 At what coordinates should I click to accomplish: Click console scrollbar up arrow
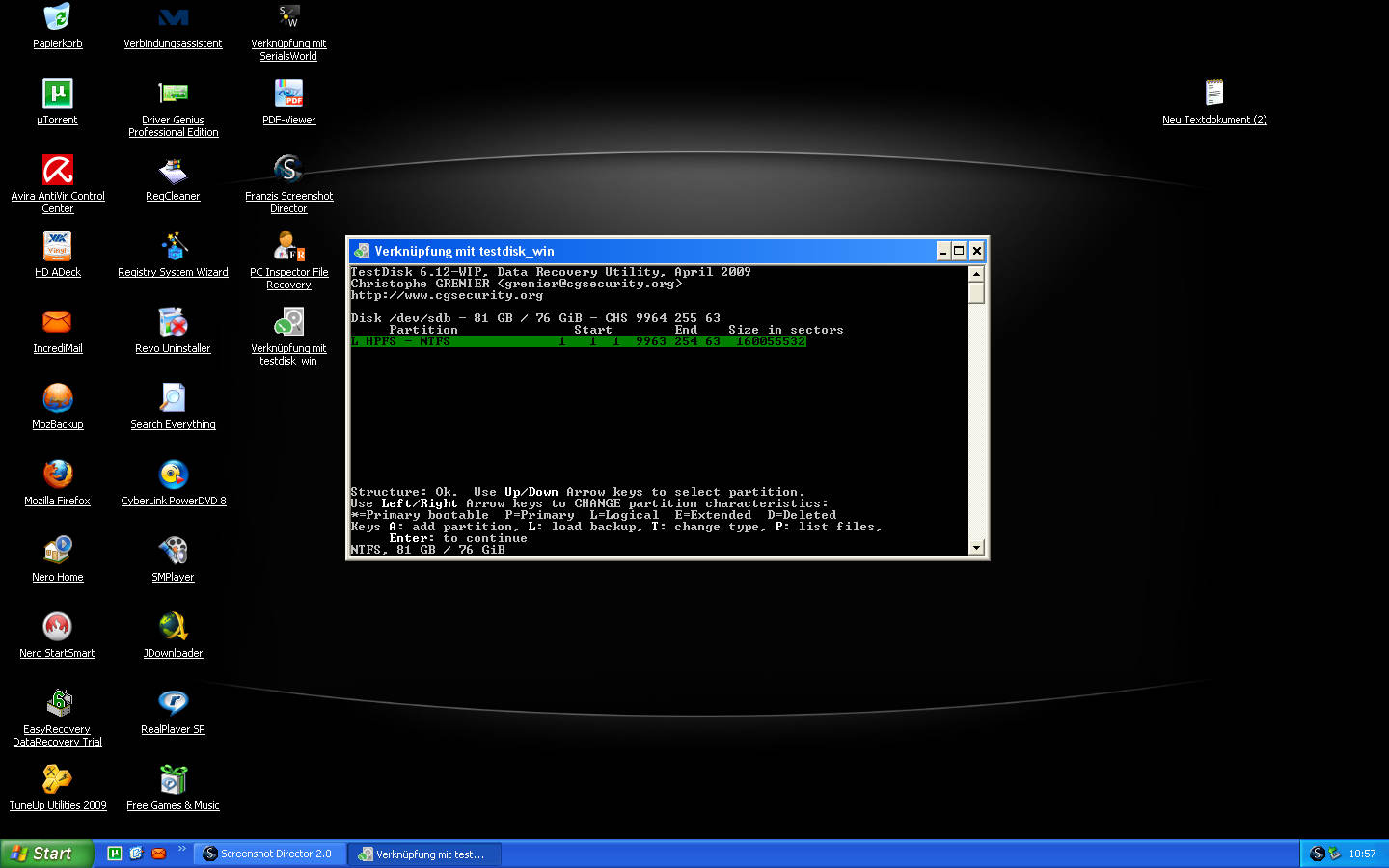(976, 274)
